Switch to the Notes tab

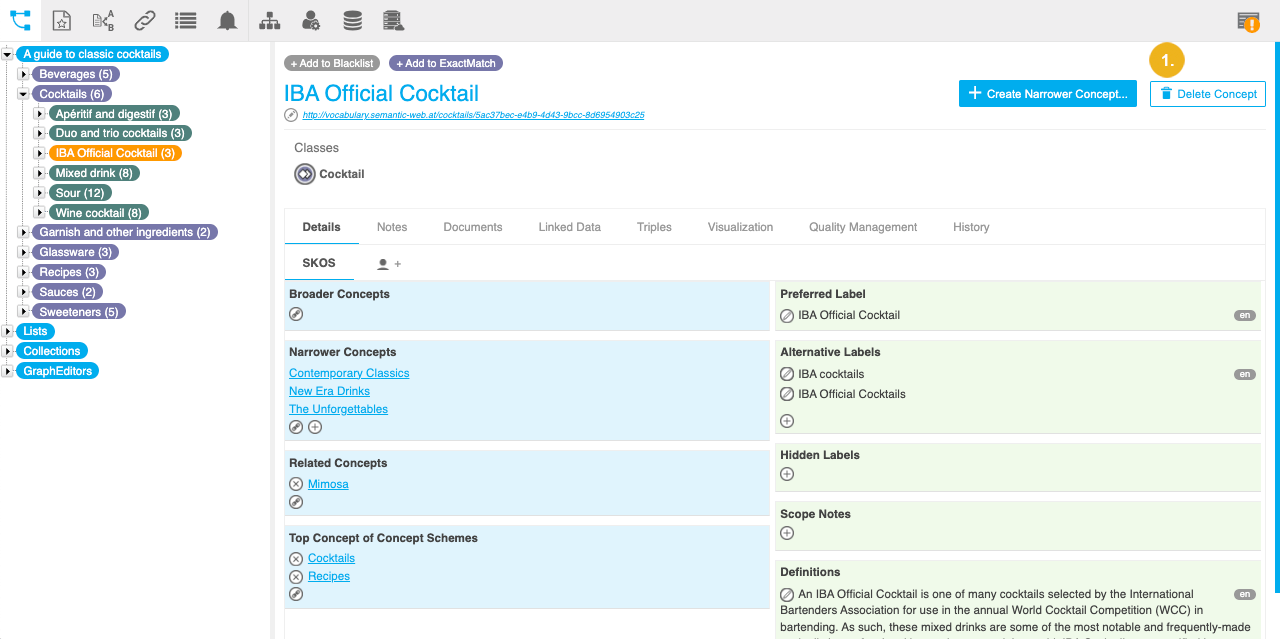(x=392, y=227)
